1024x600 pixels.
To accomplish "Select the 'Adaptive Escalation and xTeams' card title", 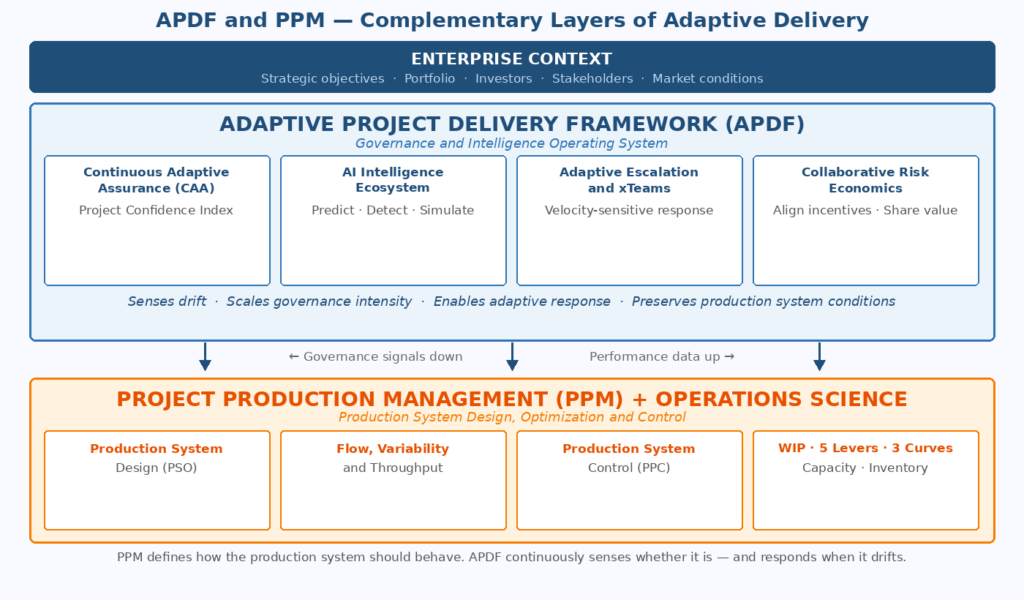I will point(629,180).
